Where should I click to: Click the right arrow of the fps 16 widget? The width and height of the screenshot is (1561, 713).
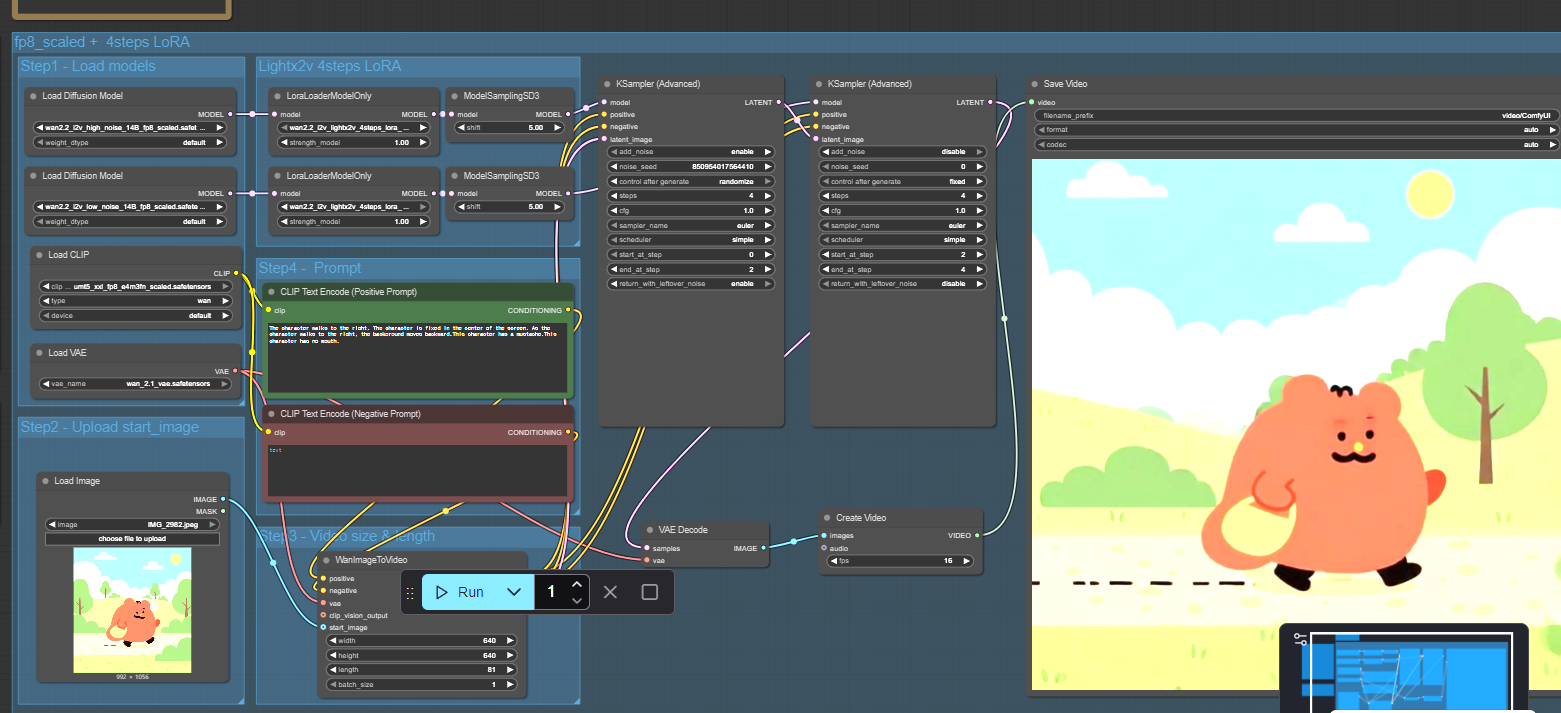pyautogui.click(x=966, y=561)
